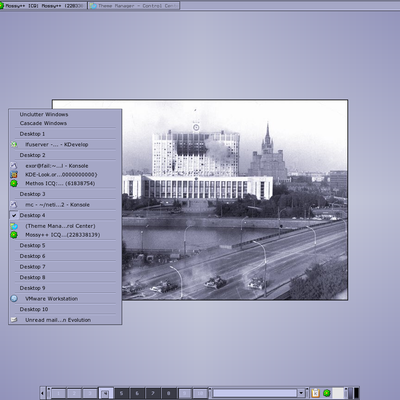Switch to desktop 10 in the pager
The width and height of the screenshot is (400, 400).
click(200, 393)
